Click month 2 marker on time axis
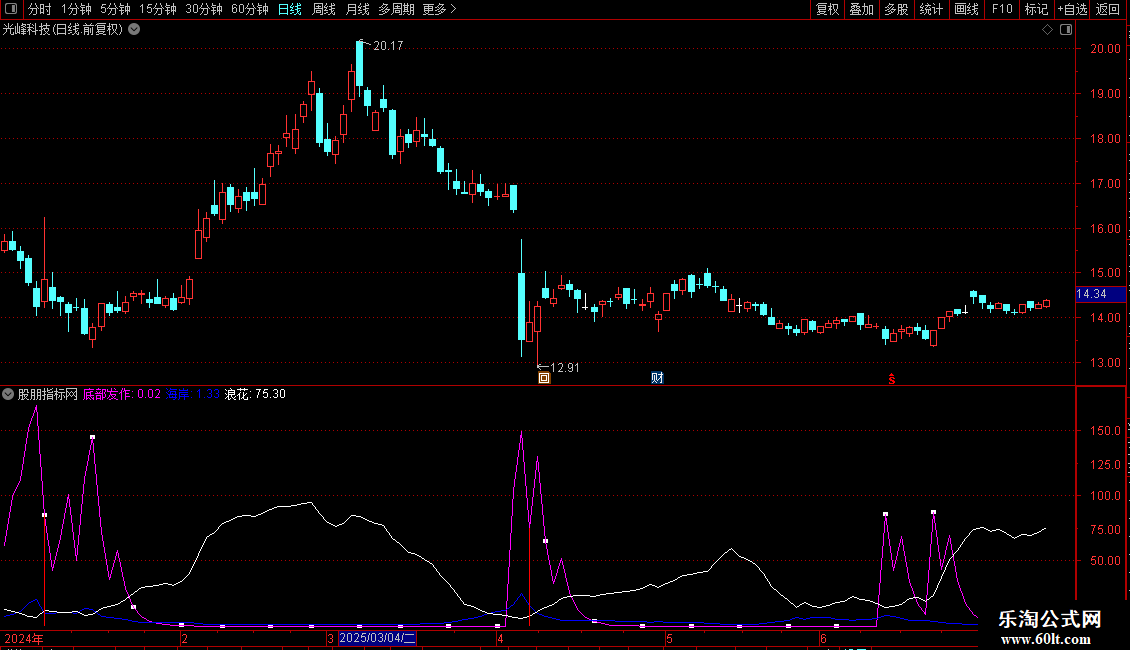1130x650 pixels. coord(184,638)
